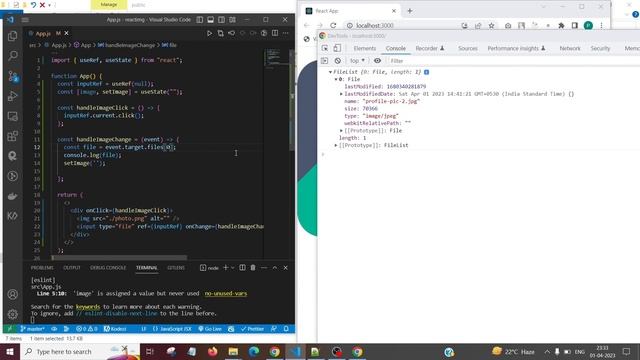The image size is (640, 360).
Task: Run the file with the editor play button
Action: tap(209, 33)
